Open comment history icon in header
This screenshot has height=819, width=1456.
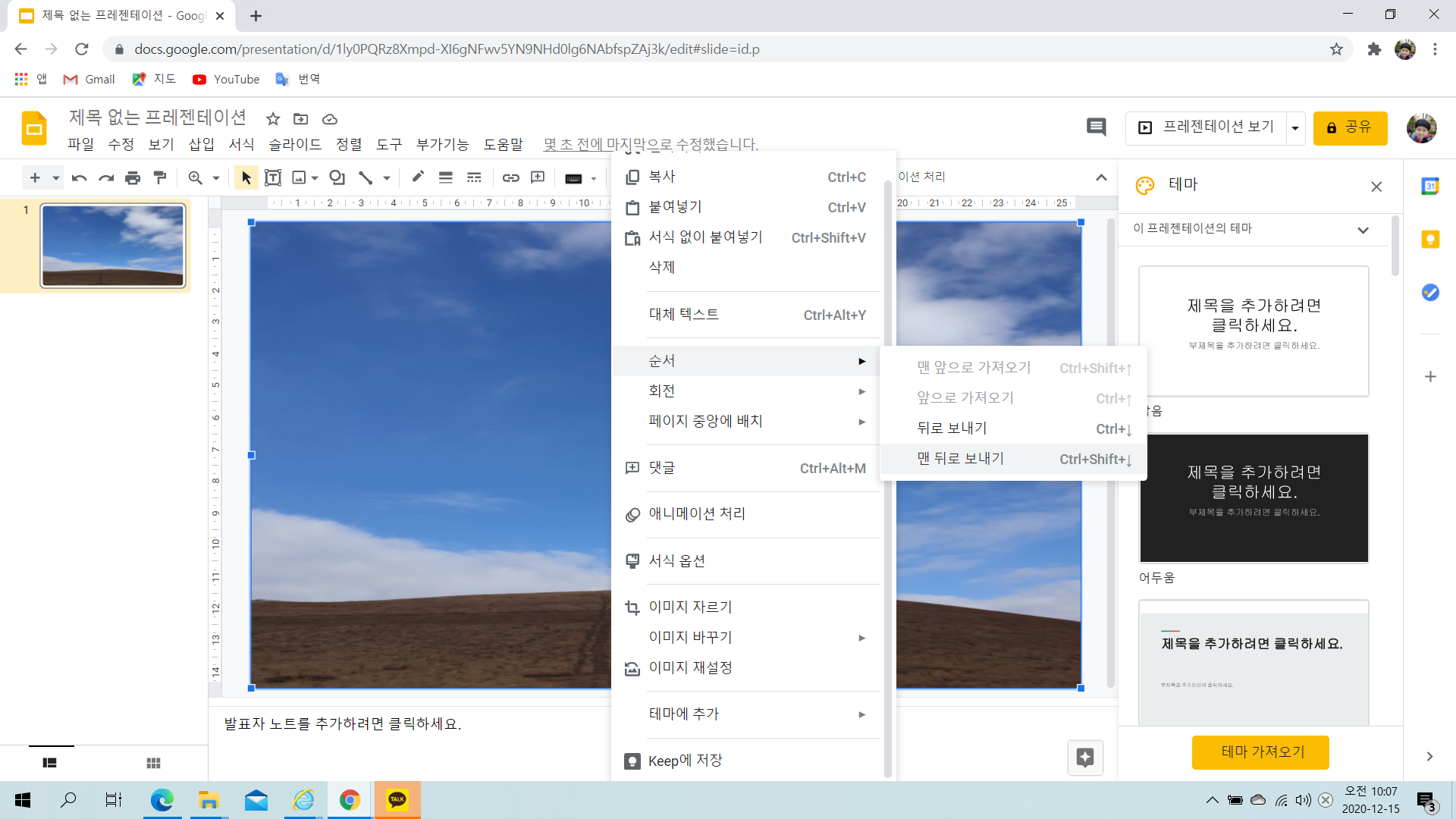[1096, 127]
